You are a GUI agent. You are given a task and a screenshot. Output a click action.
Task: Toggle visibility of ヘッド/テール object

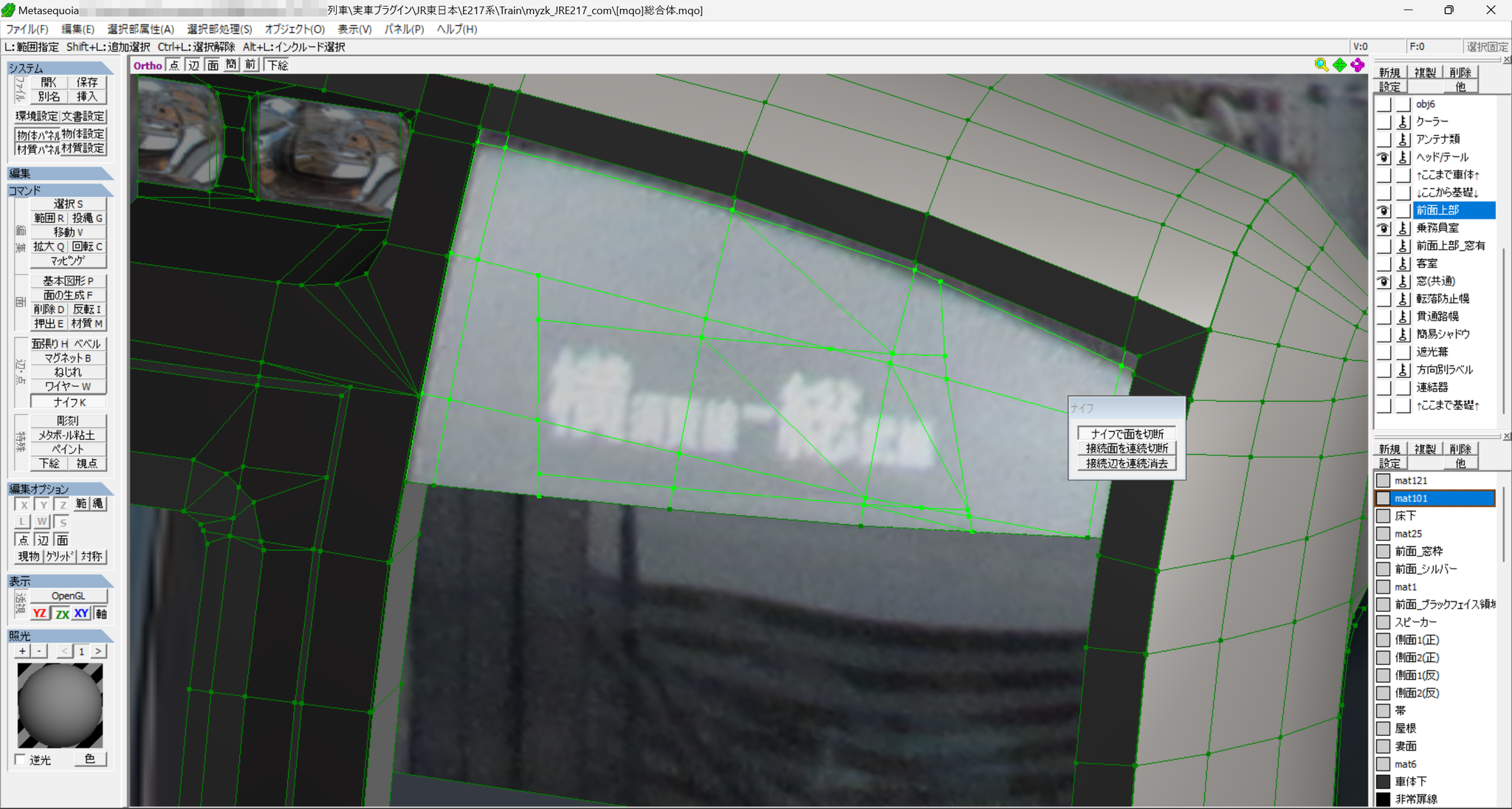1384,157
